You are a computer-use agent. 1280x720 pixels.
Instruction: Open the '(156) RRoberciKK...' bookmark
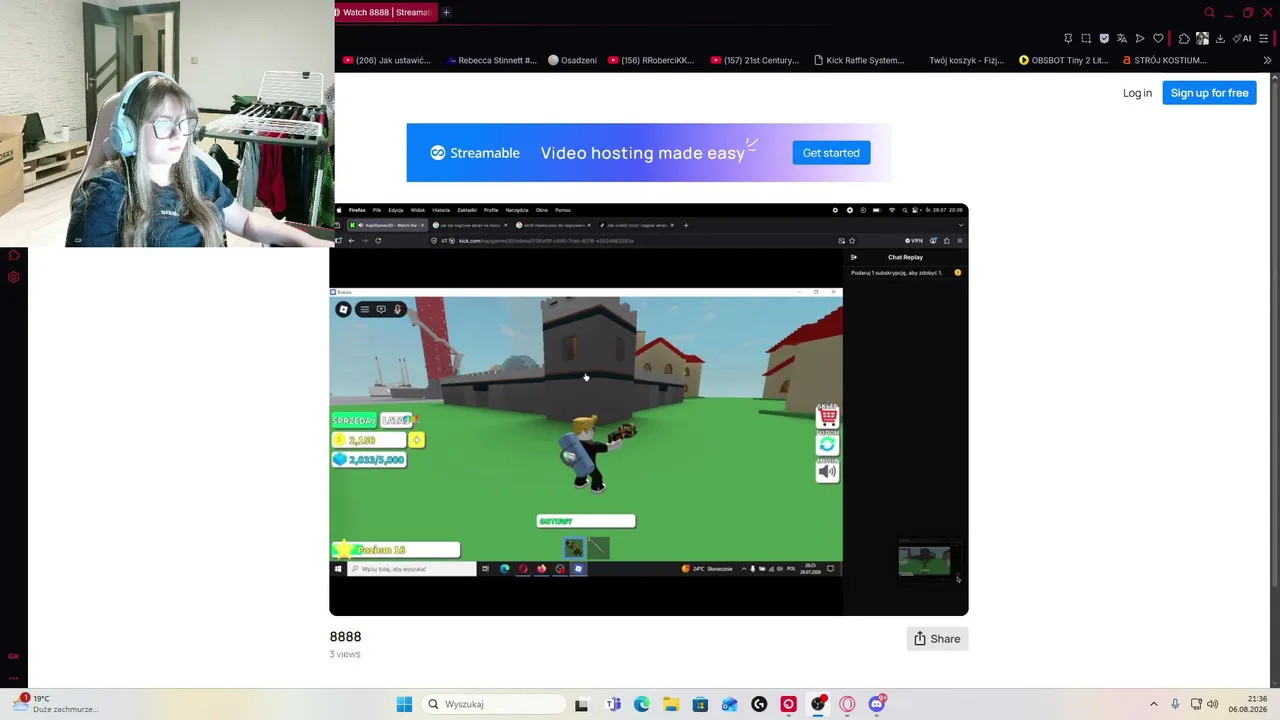tap(651, 60)
